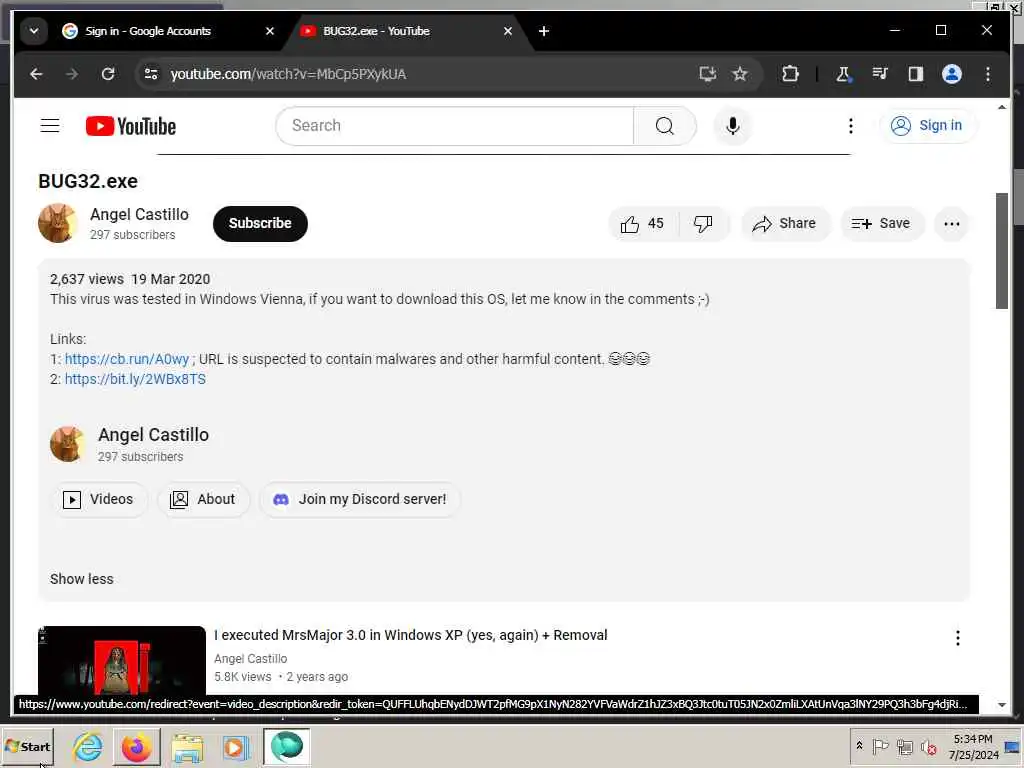Image resolution: width=1024 pixels, height=768 pixels.
Task: Click the magnifier search button
Action: [664, 125]
